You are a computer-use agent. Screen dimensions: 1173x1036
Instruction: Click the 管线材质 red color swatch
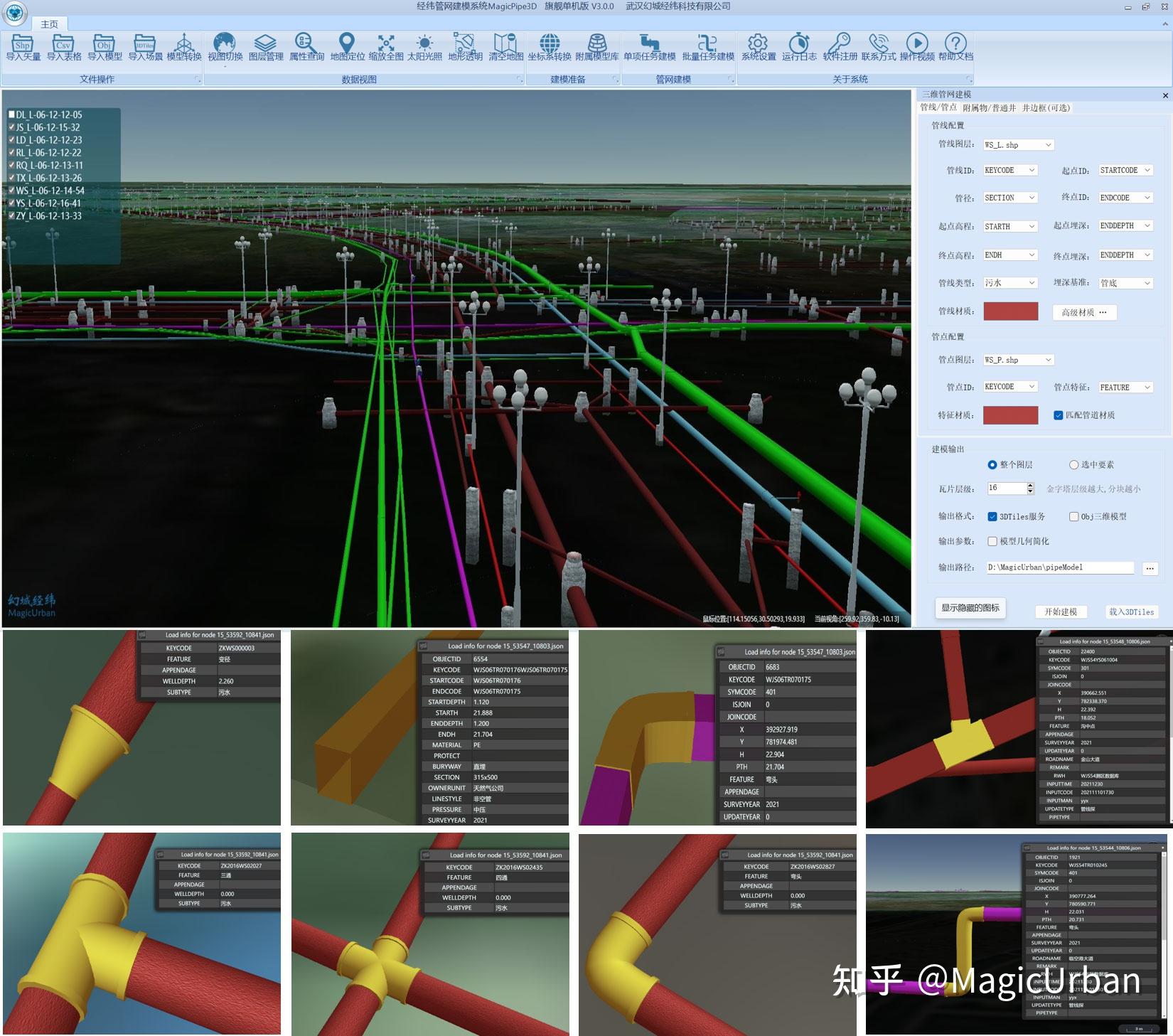pos(1010,311)
